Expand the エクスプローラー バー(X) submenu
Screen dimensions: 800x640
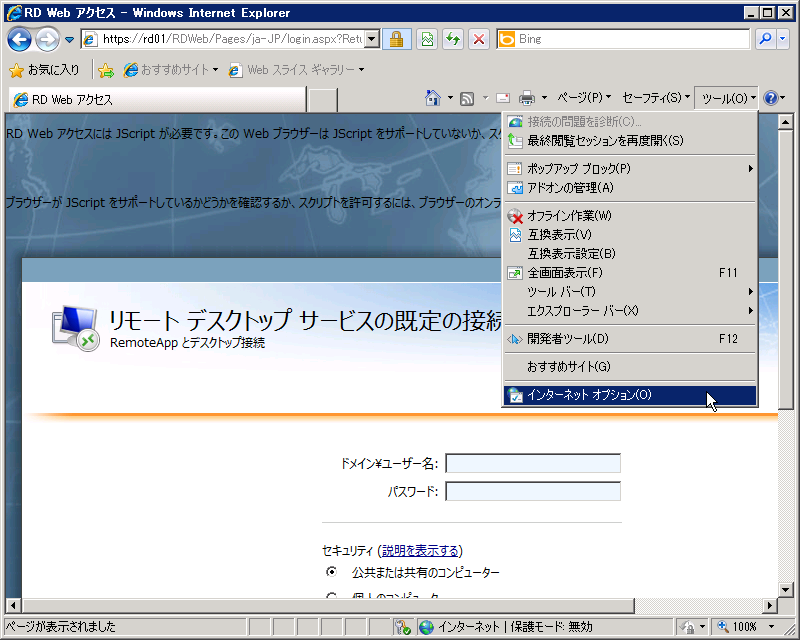click(630, 310)
